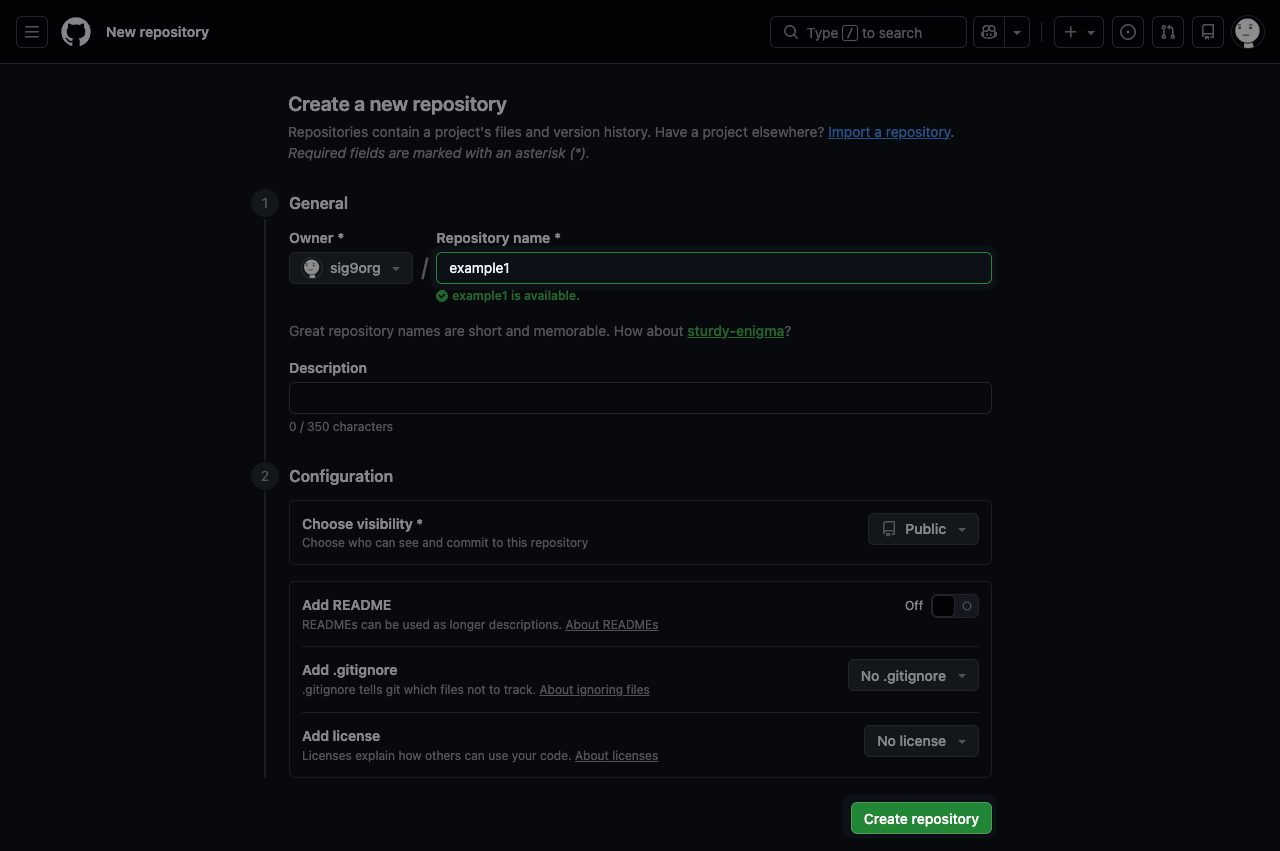The height and width of the screenshot is (851, 1280).
Task: Open the Public visibility dropdown
Action: (x=923, y=529)
